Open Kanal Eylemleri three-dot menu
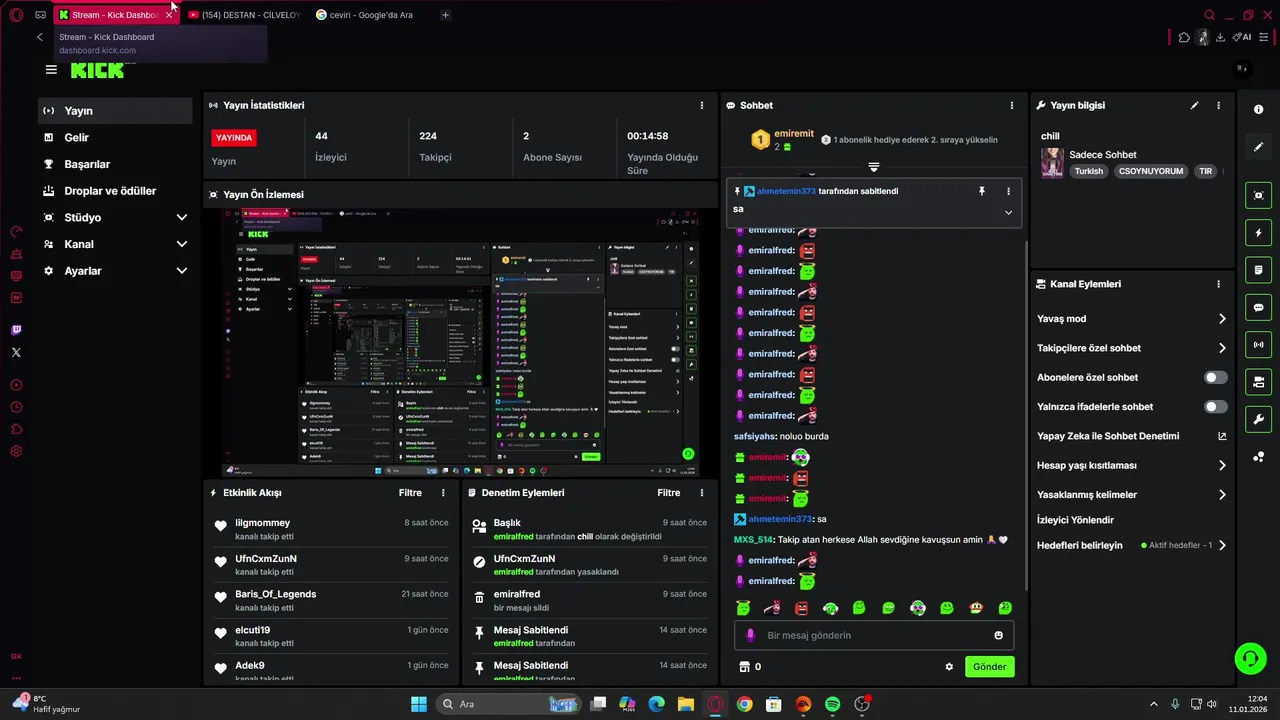This screenshot has height=720, width=1280. click(x=1218, y=284)
